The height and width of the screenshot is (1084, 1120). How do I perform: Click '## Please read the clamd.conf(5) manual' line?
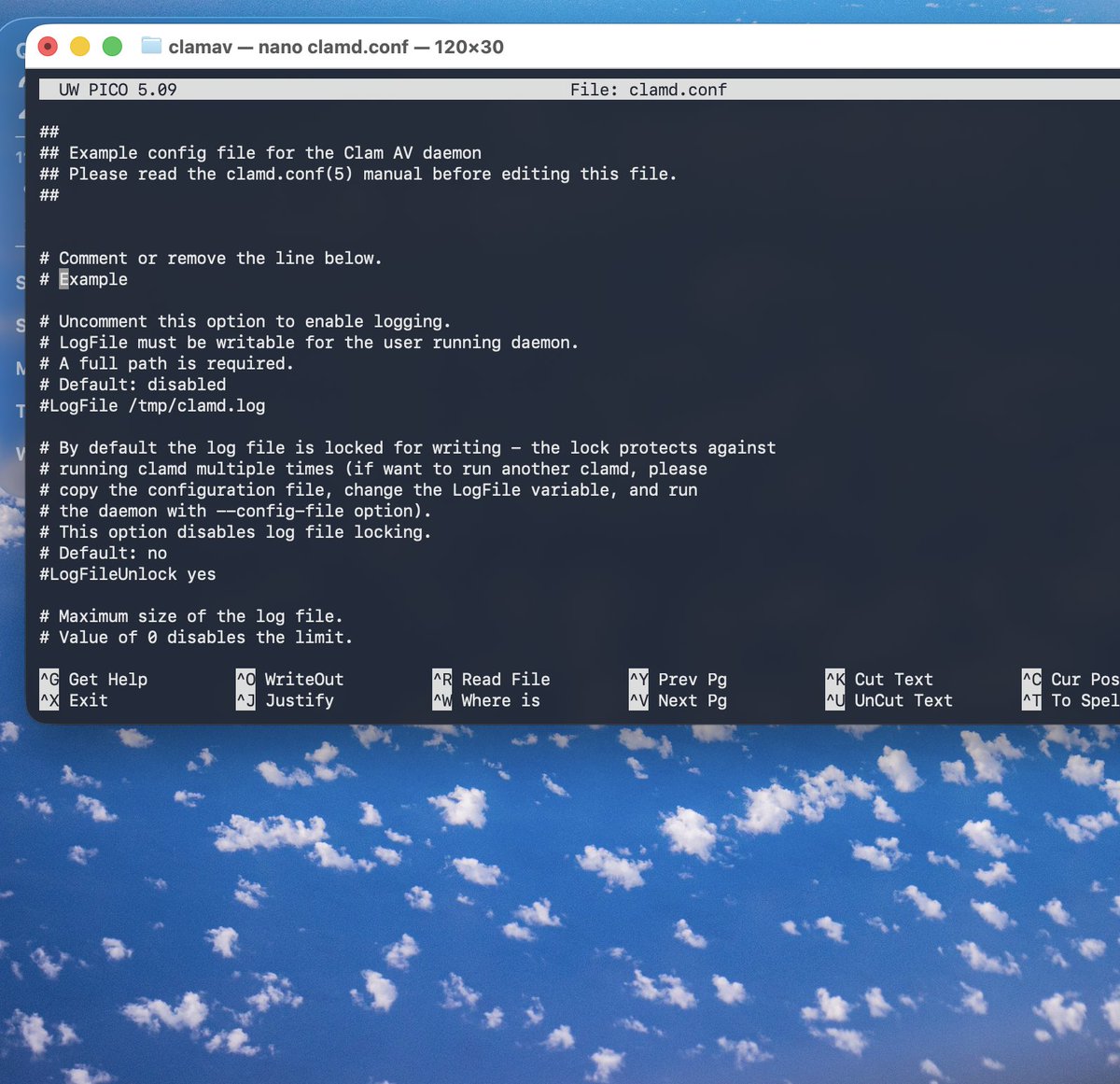(x=358, y=174)
